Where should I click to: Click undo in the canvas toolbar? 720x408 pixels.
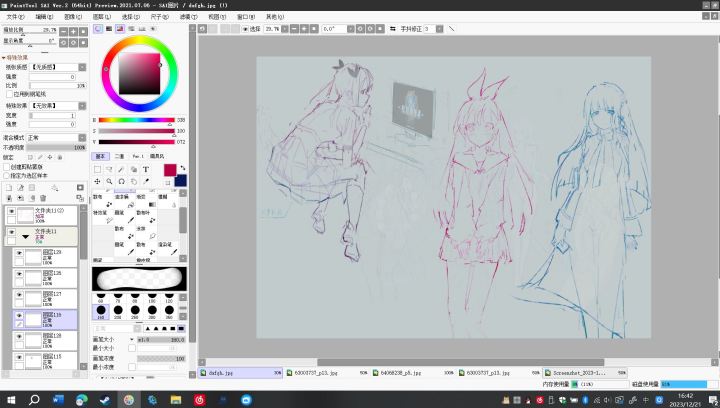point(202,28)
